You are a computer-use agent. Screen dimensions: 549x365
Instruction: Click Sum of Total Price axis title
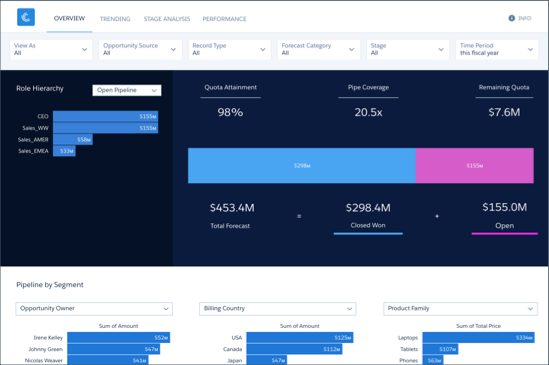[478, 326]
